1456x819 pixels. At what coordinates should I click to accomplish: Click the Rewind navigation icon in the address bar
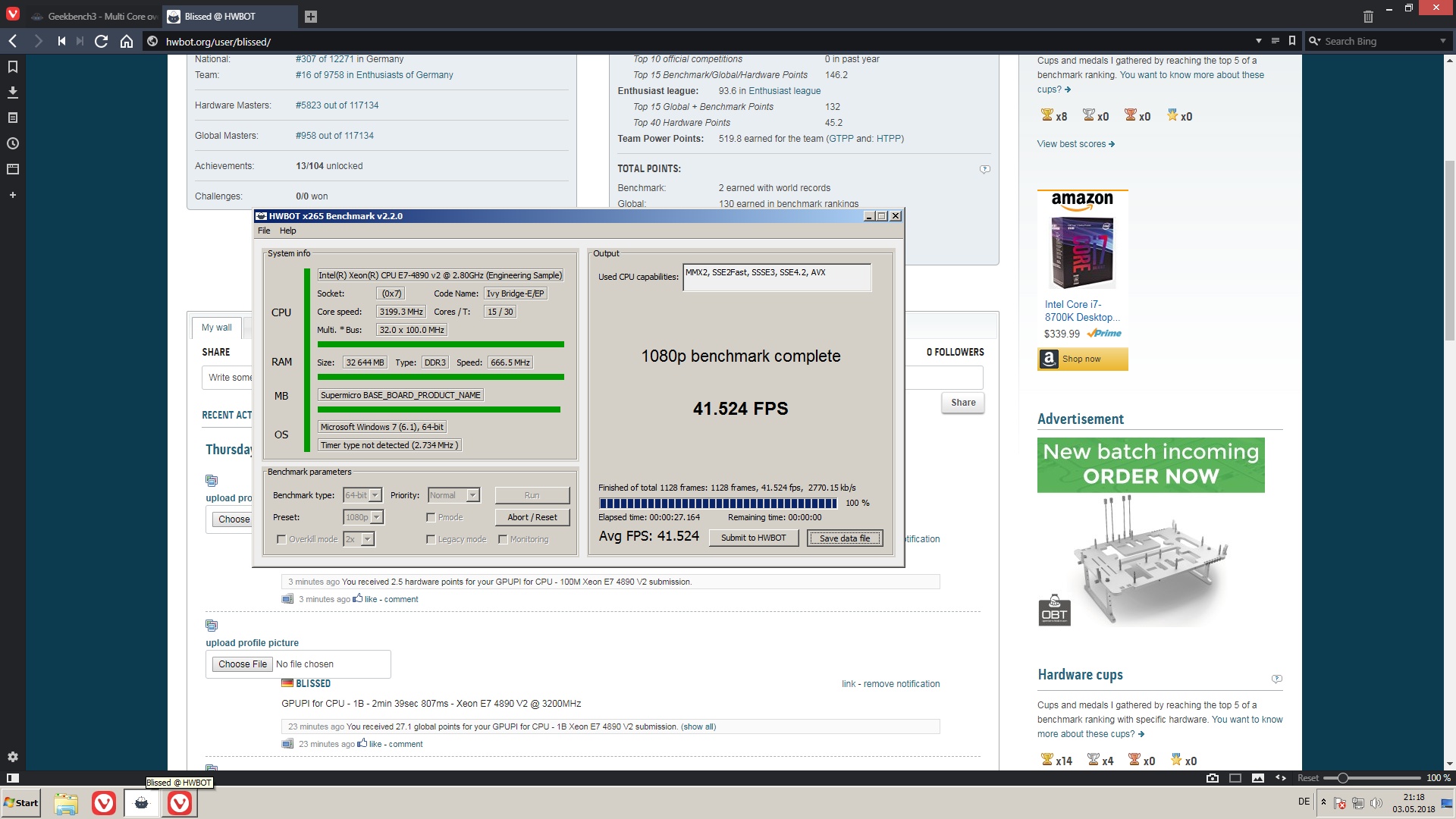[x=61, y=41]
